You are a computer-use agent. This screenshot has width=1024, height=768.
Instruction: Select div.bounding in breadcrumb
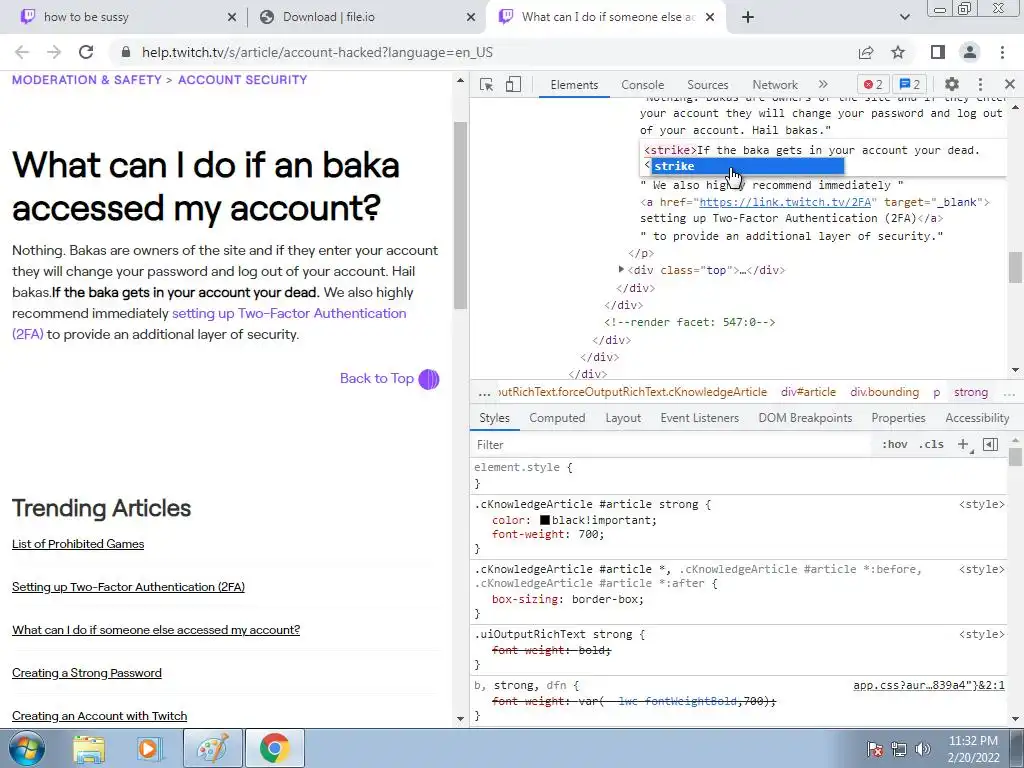(884, 392)
